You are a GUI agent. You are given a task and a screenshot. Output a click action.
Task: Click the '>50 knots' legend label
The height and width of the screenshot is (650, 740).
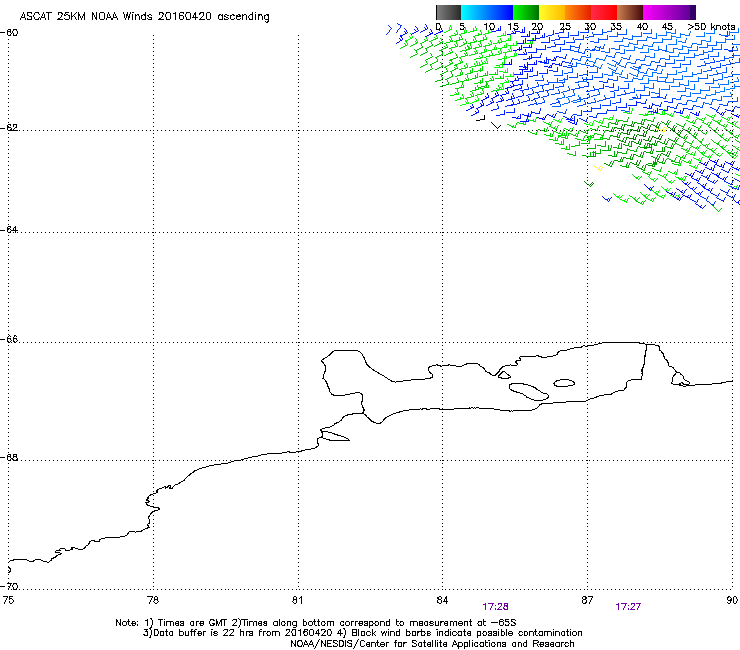711,27
